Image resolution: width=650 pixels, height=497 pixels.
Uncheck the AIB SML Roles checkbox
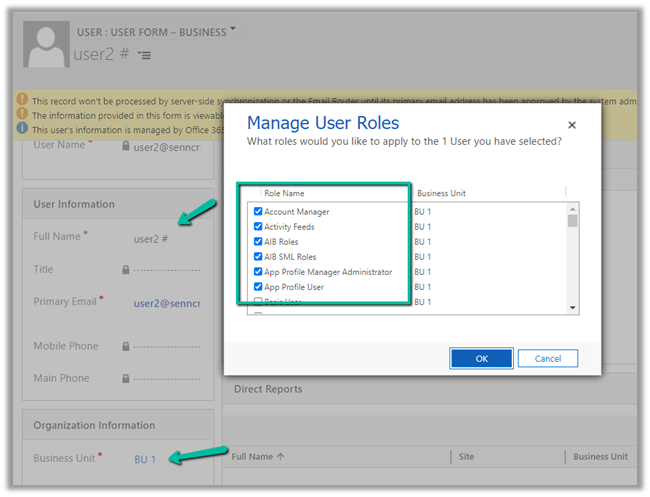click(258, 257)
